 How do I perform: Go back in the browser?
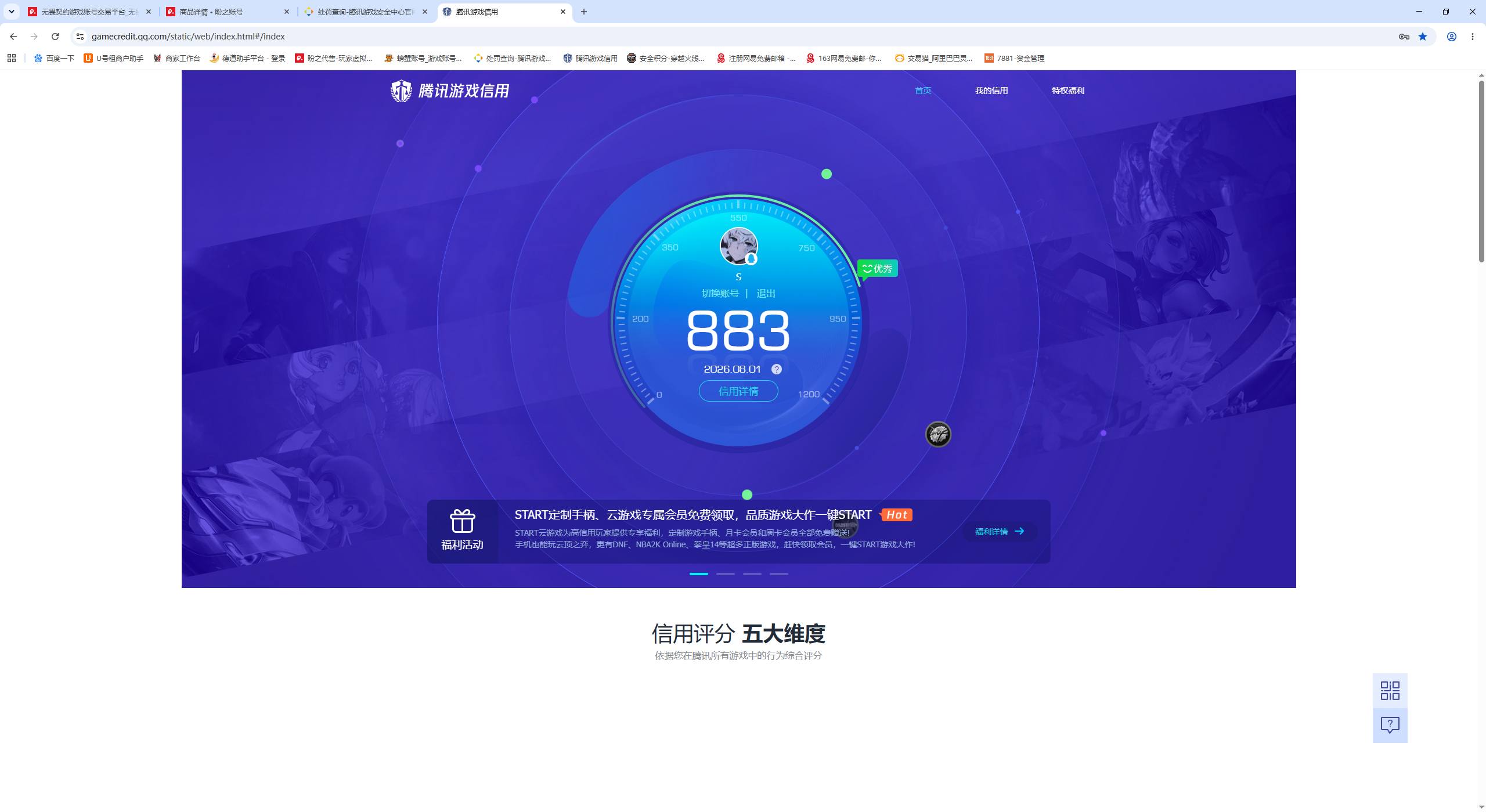13,37
